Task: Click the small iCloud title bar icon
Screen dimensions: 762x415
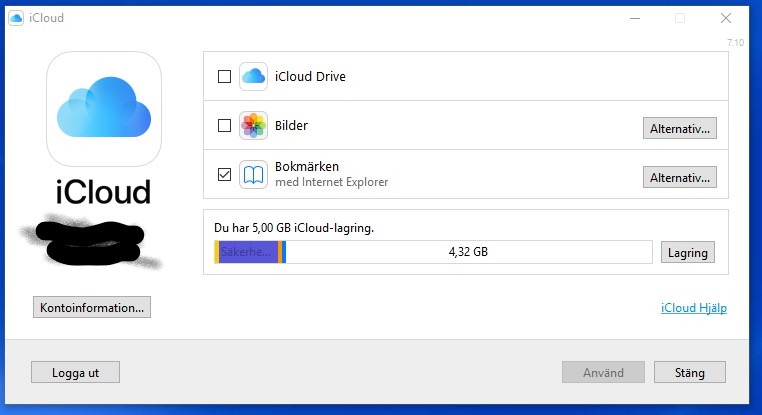Action: click(x=16, y=18)
